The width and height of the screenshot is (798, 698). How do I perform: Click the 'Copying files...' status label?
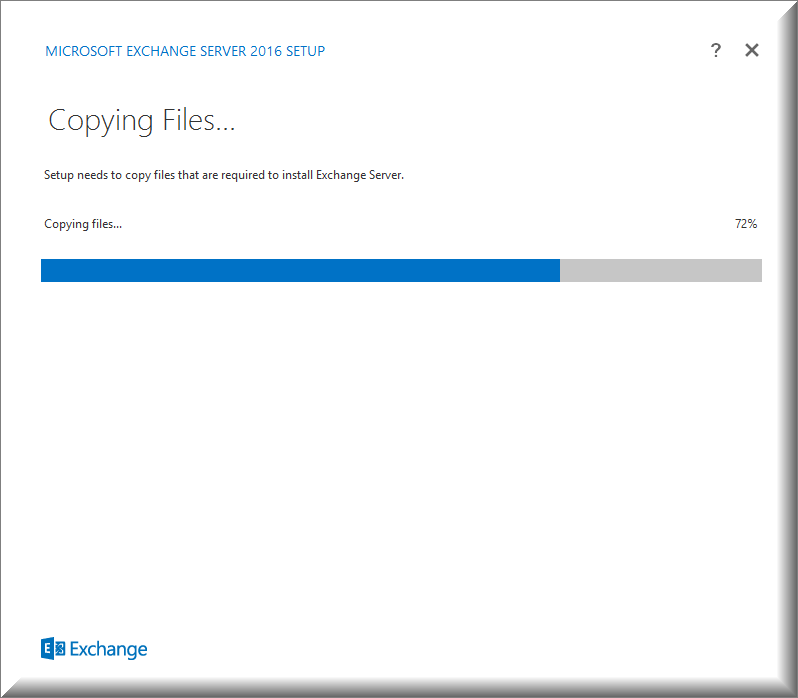pyautogui.click(x=83, y=224)
